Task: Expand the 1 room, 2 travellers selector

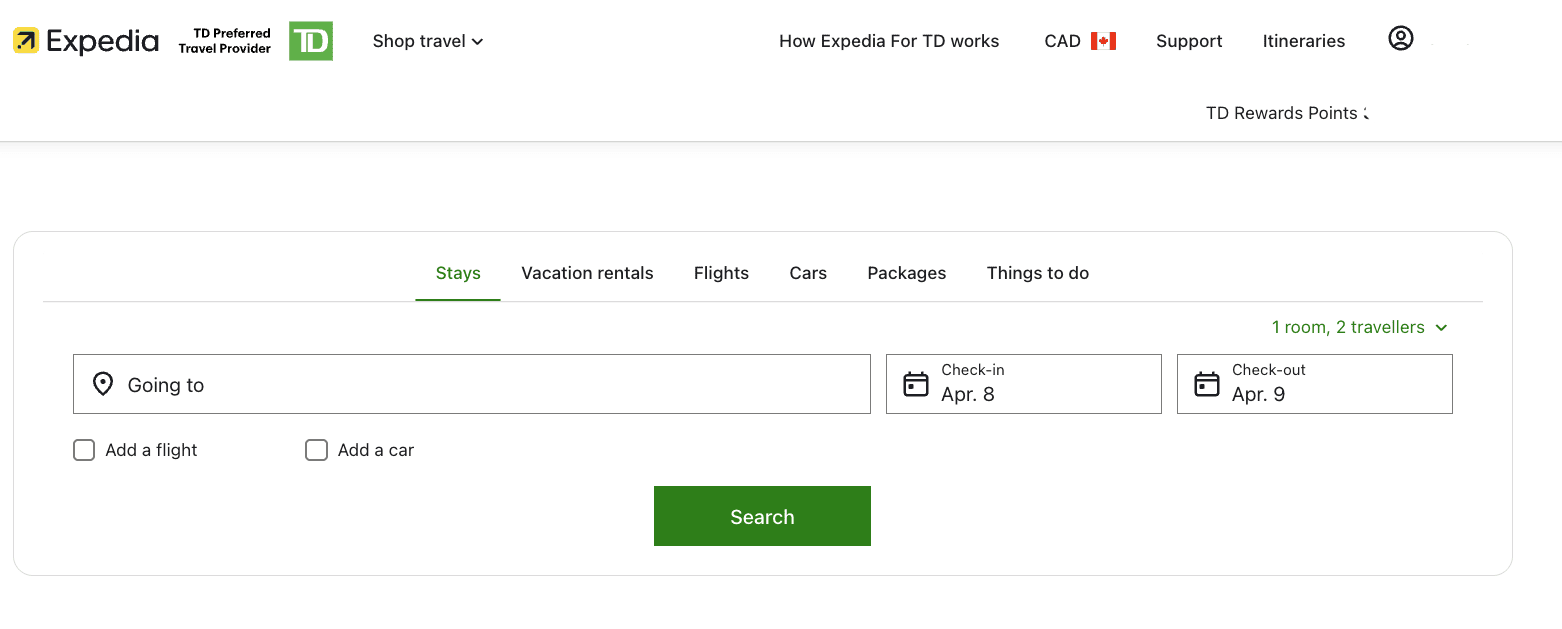Action: [x=1359, y=327]
